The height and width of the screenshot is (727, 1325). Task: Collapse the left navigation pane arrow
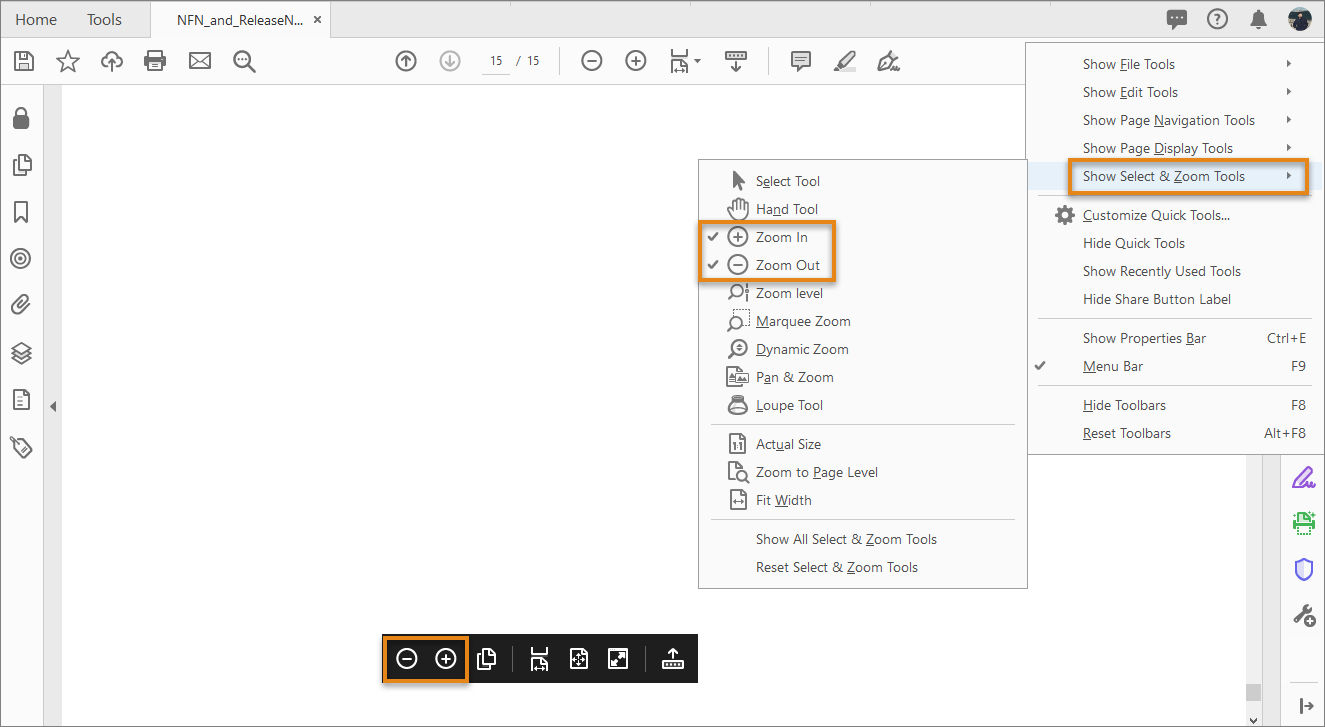pos(53,406)
